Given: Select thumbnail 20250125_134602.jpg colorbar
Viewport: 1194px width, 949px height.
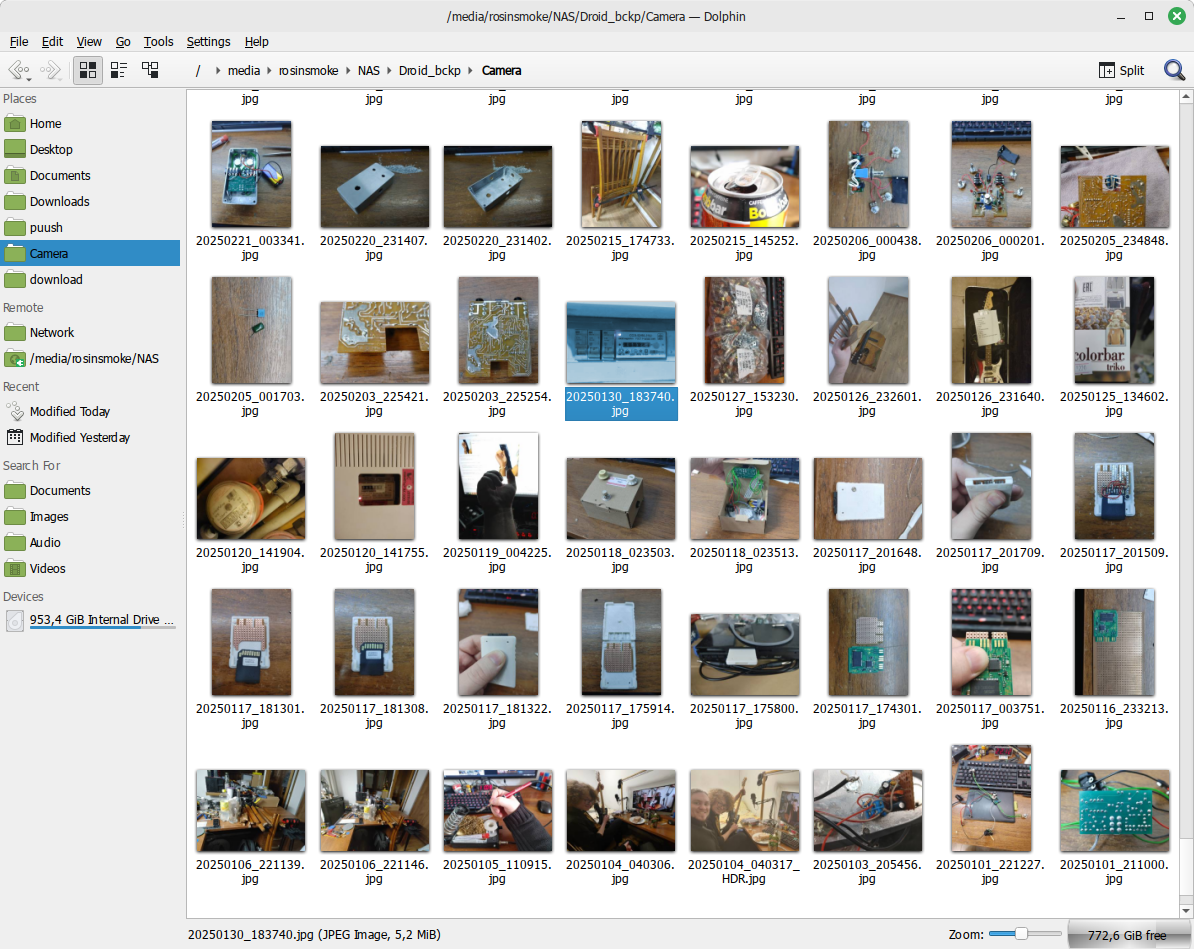Looking at the screenshot, I should (1114, 331).
